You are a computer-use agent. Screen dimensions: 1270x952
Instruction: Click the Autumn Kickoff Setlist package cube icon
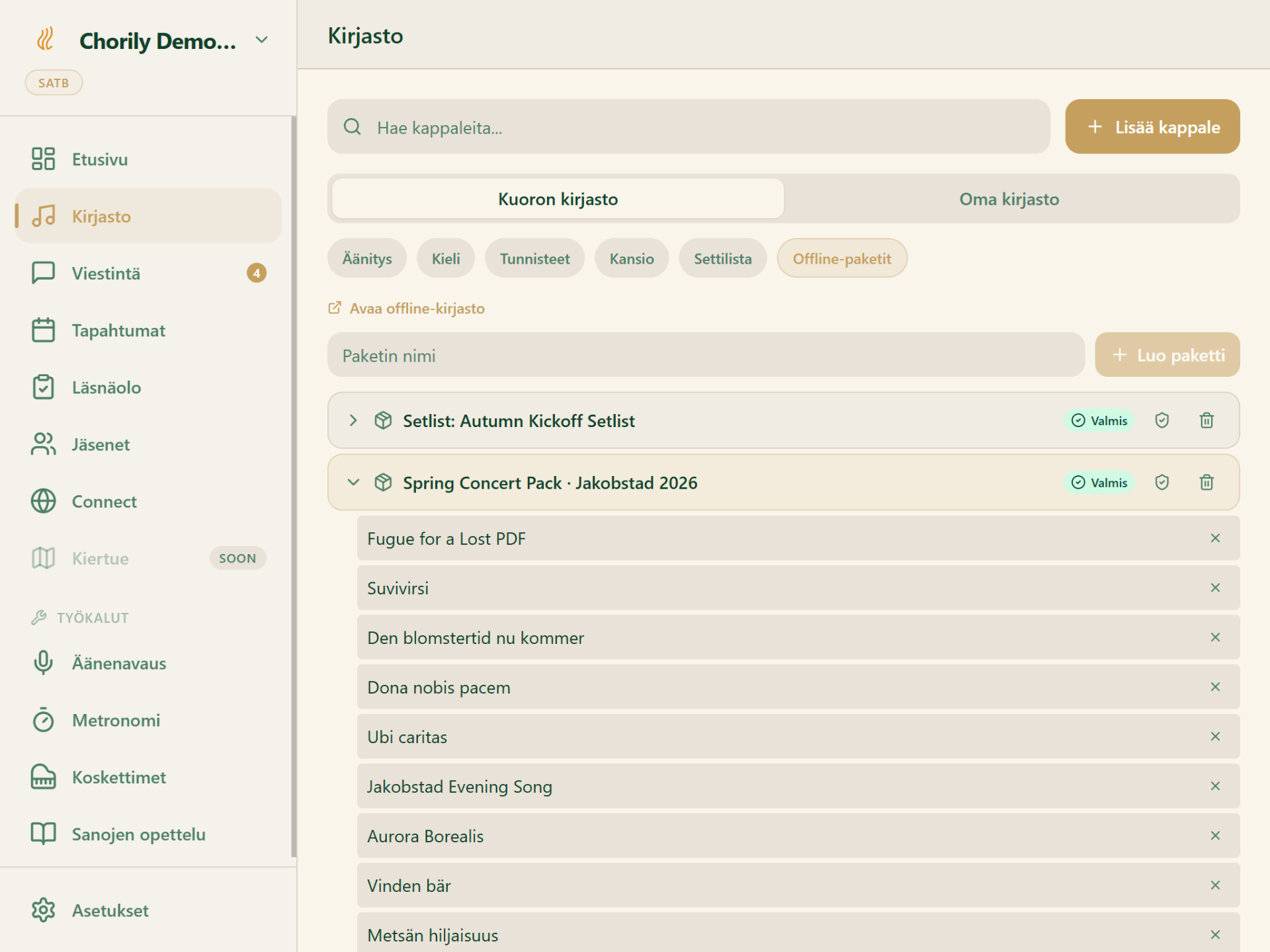coord(383,420)
